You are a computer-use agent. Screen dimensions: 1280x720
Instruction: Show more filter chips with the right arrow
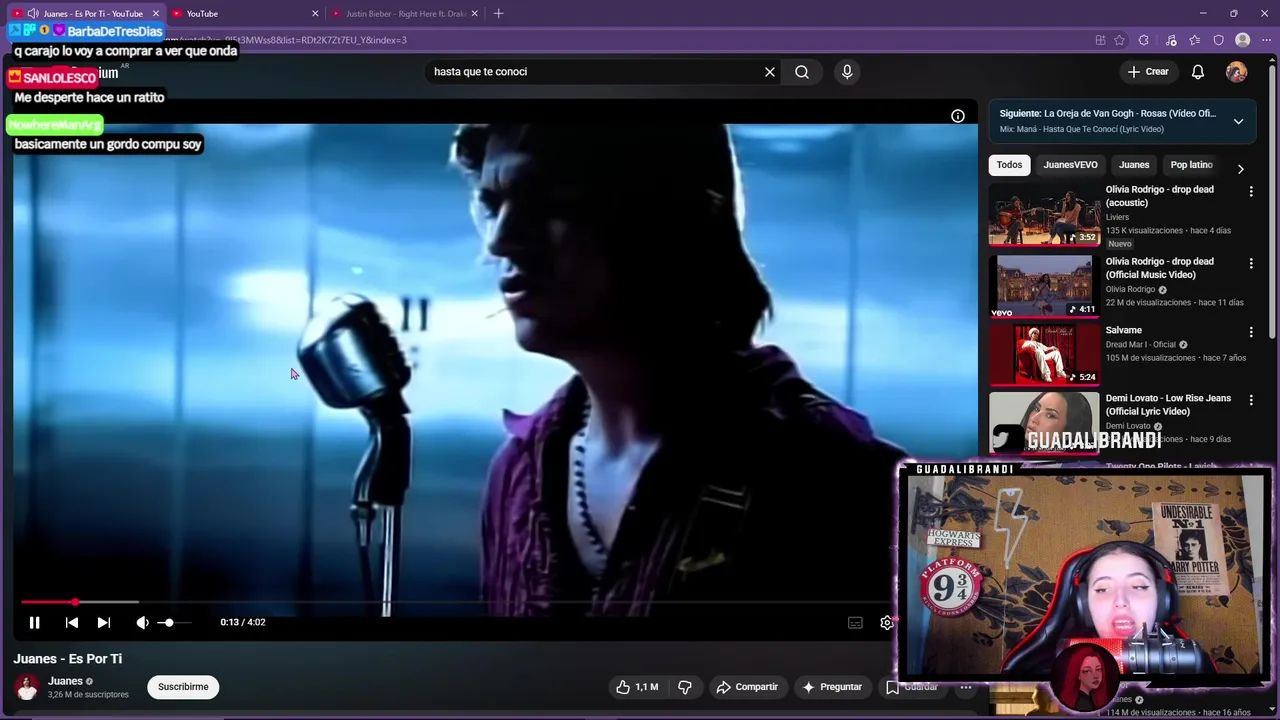1240,169
